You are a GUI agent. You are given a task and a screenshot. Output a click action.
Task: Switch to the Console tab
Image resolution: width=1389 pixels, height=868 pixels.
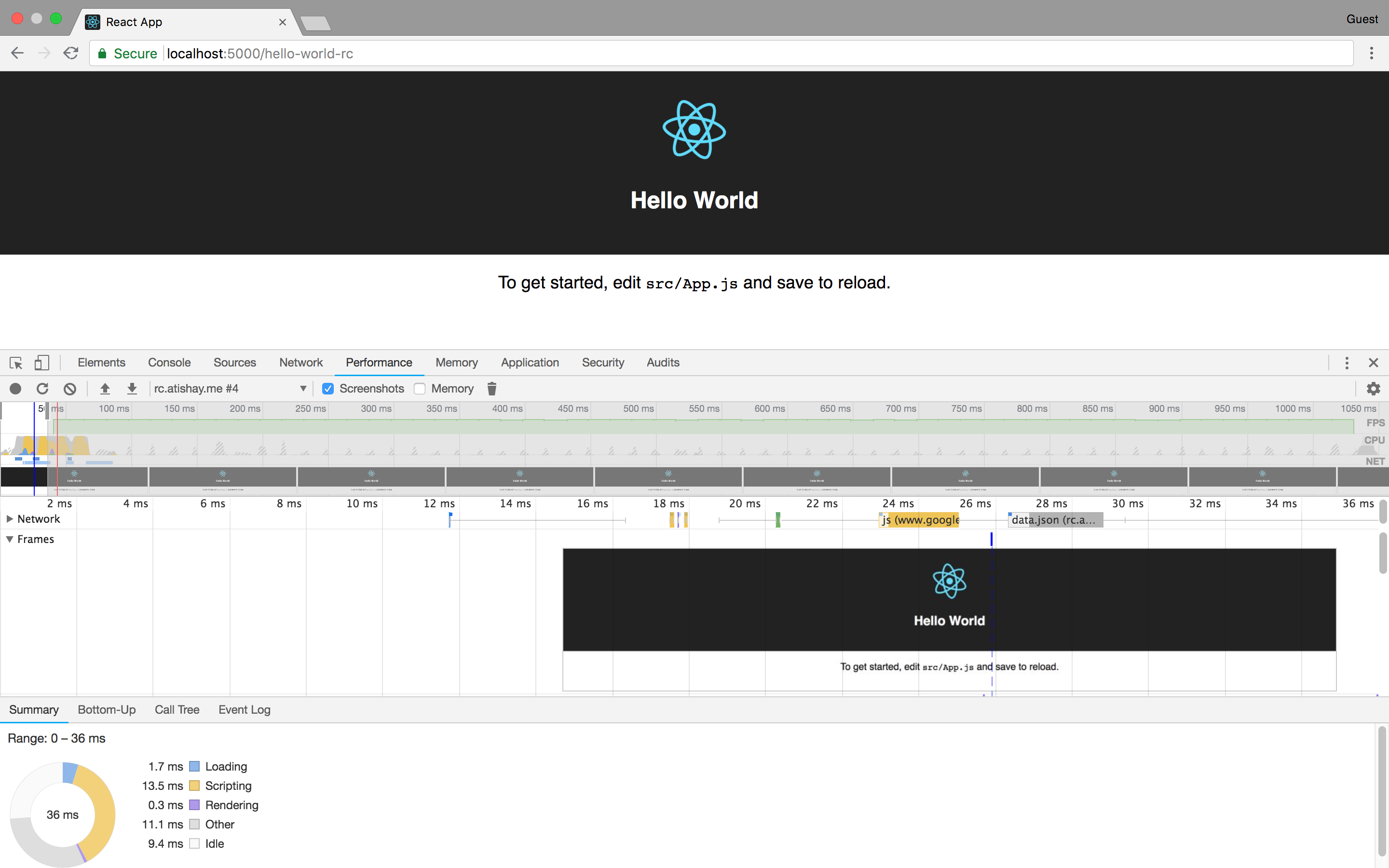click(x=169, y=363)
